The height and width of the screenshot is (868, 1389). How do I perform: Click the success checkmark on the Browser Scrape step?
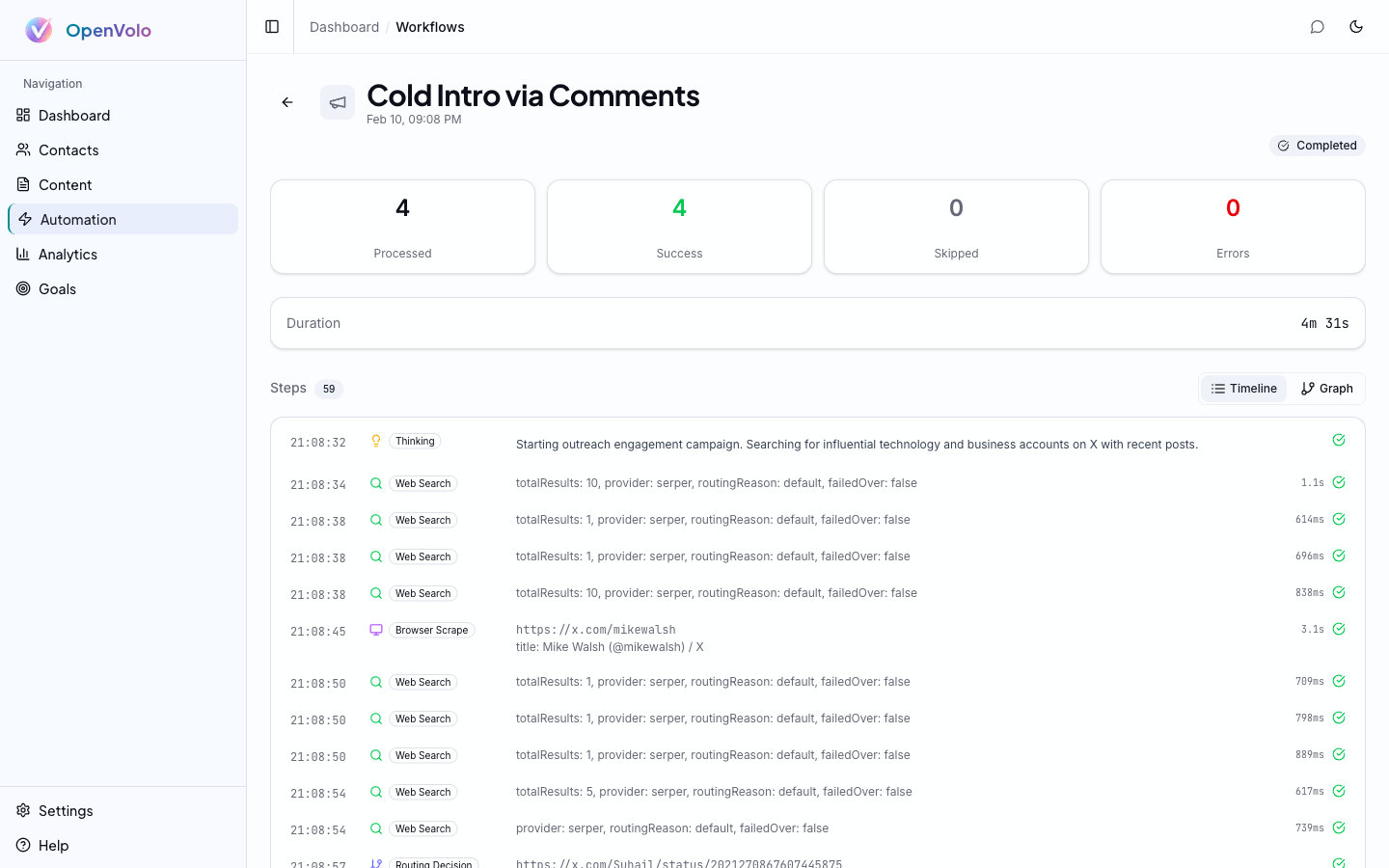coord(1339,628)
